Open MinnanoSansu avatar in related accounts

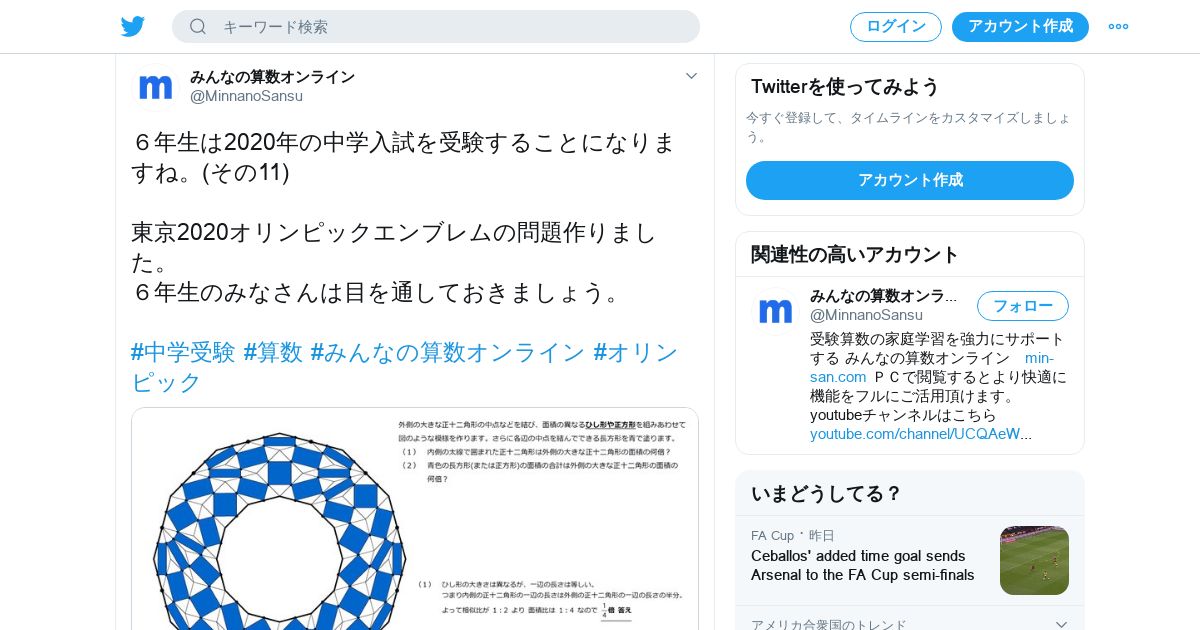(776, 312)
